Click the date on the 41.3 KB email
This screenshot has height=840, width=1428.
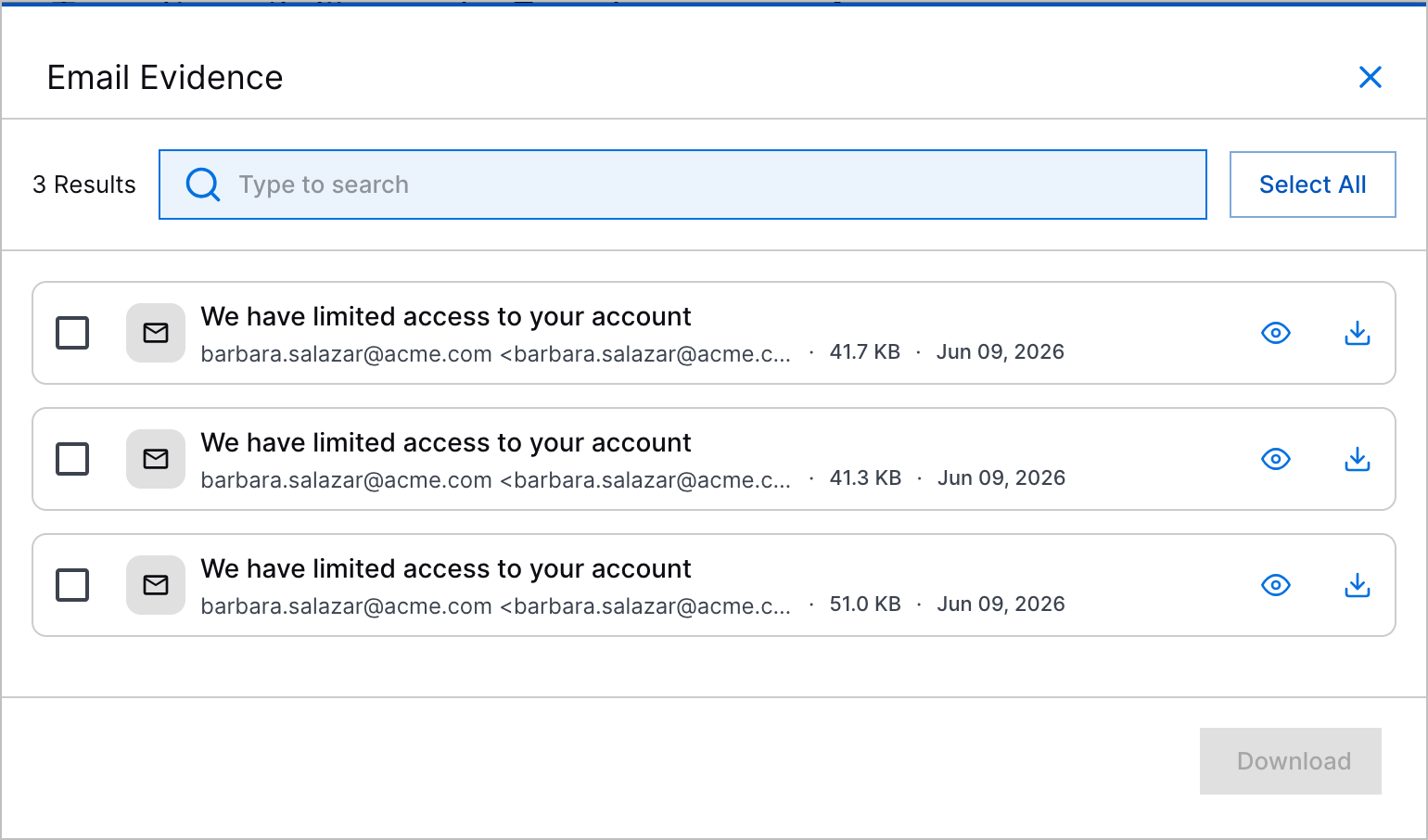click(1001, 478)
